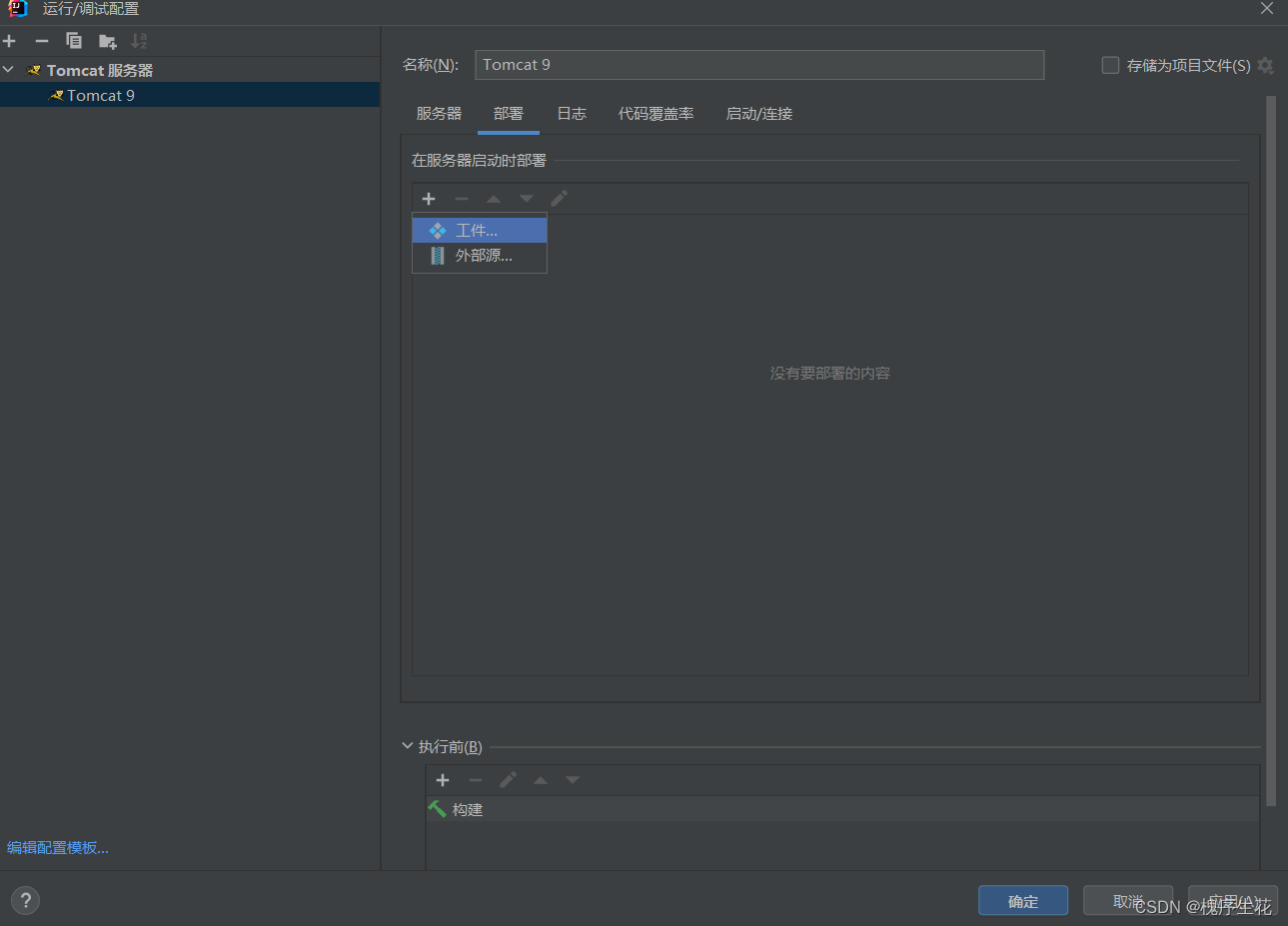Select the 构建 before-launch task
The width and height of the screenshot is (1288, 926).
coord(842,809)
